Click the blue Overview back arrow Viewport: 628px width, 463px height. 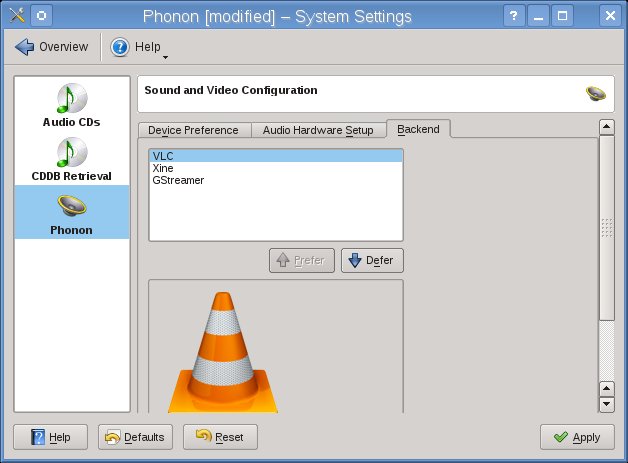25,47
